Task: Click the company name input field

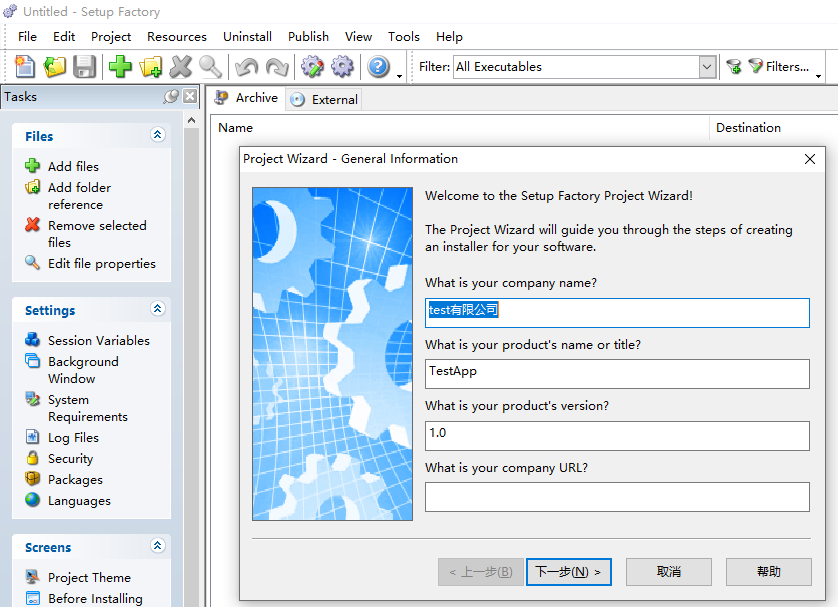Action: coord(617,313)
